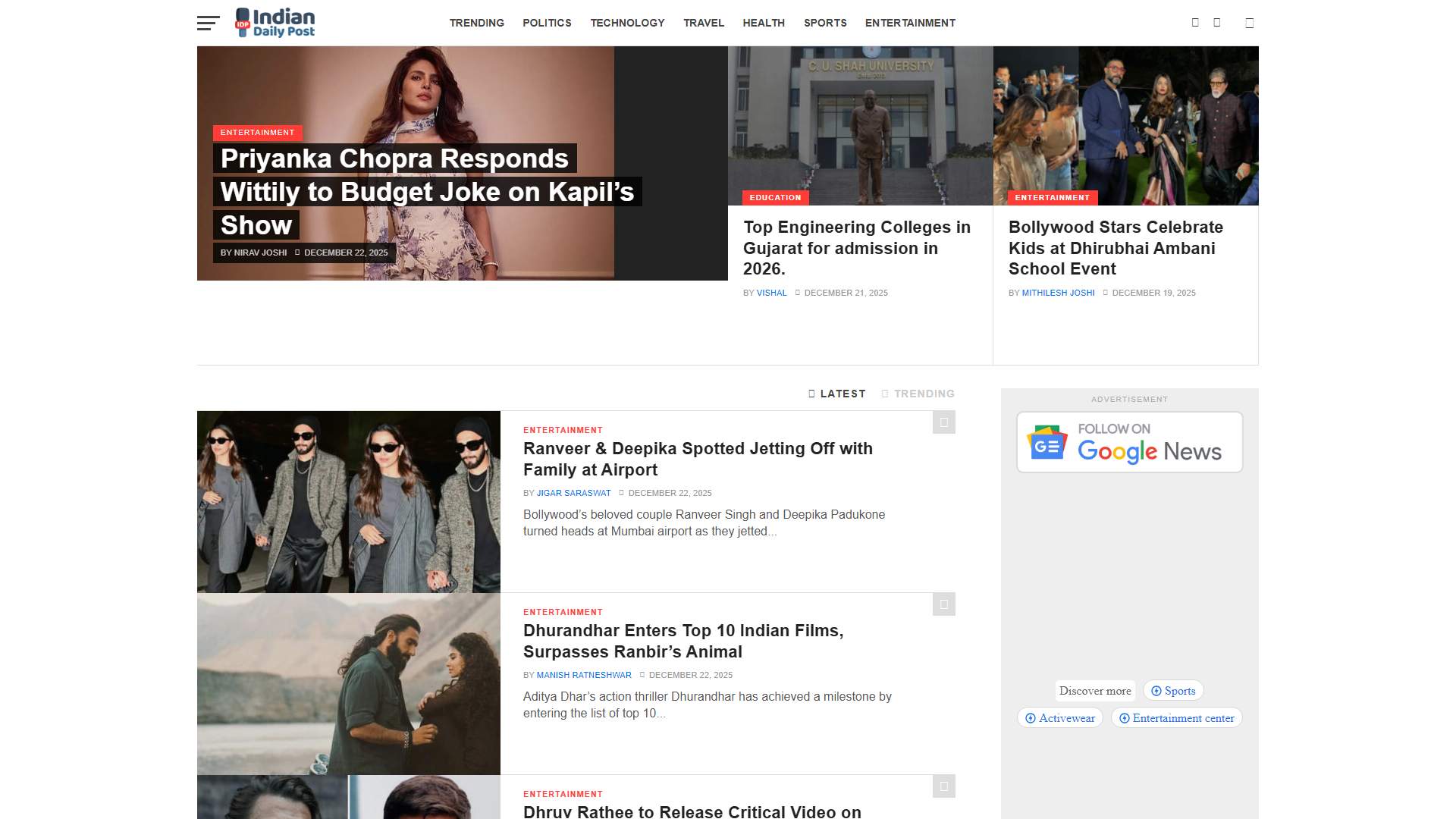
Task: Expand the Activewear discover chip
Action: coord(1059,718)
